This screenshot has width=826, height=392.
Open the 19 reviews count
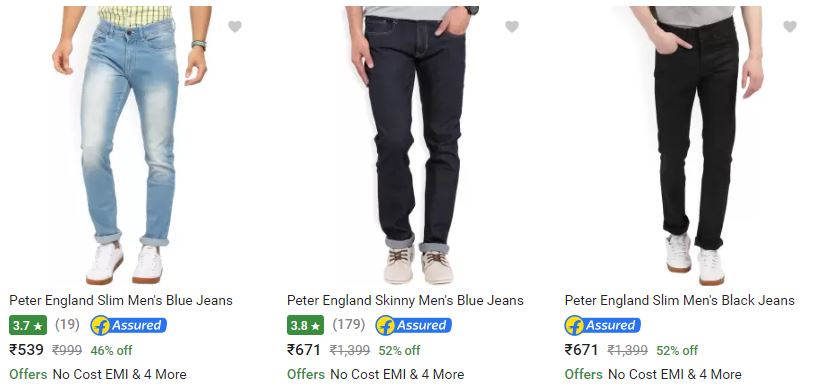tap(67, 325)
